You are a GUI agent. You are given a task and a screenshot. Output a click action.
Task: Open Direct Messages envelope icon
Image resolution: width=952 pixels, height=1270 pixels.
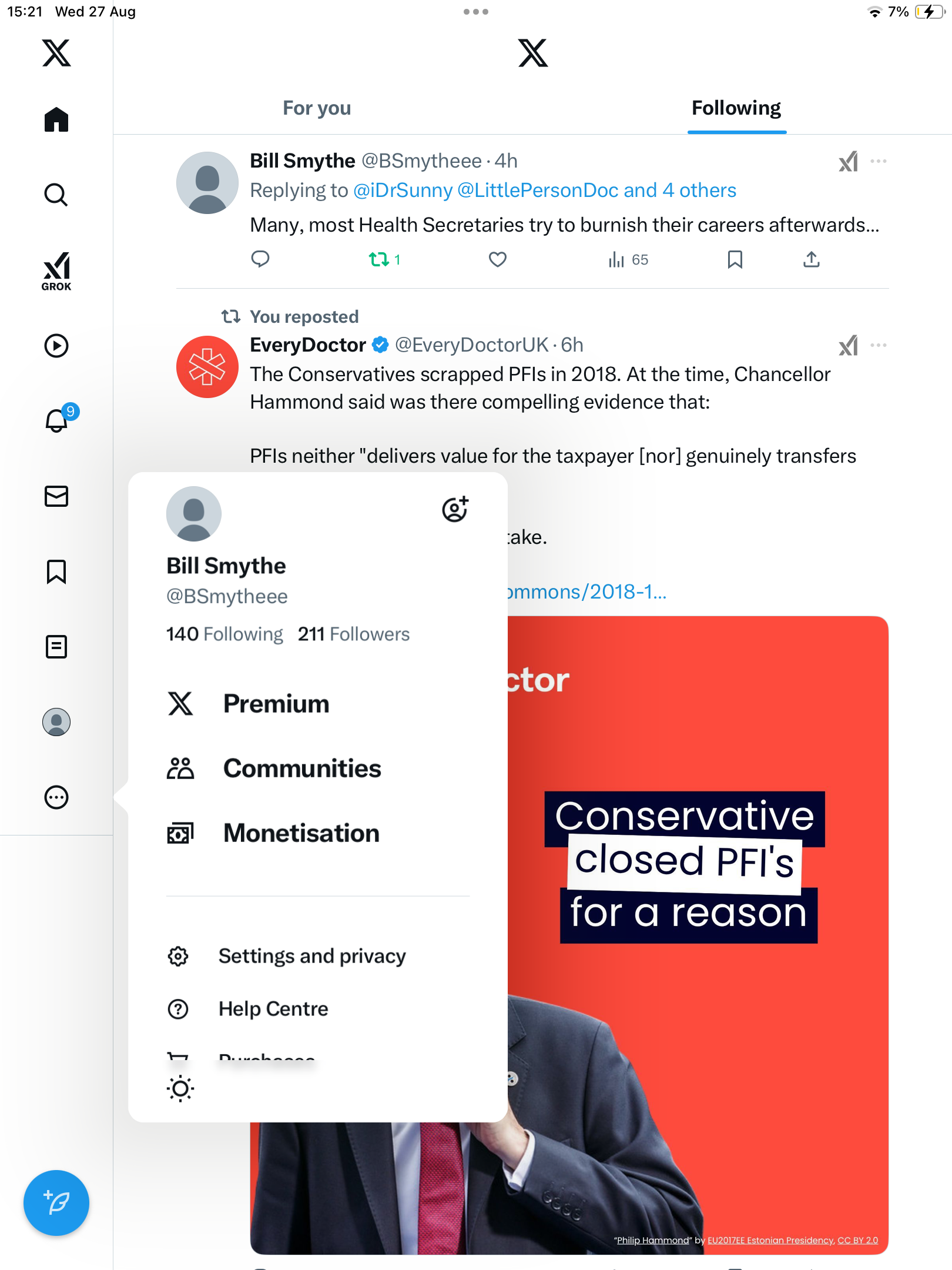click(x=56, y=496)
